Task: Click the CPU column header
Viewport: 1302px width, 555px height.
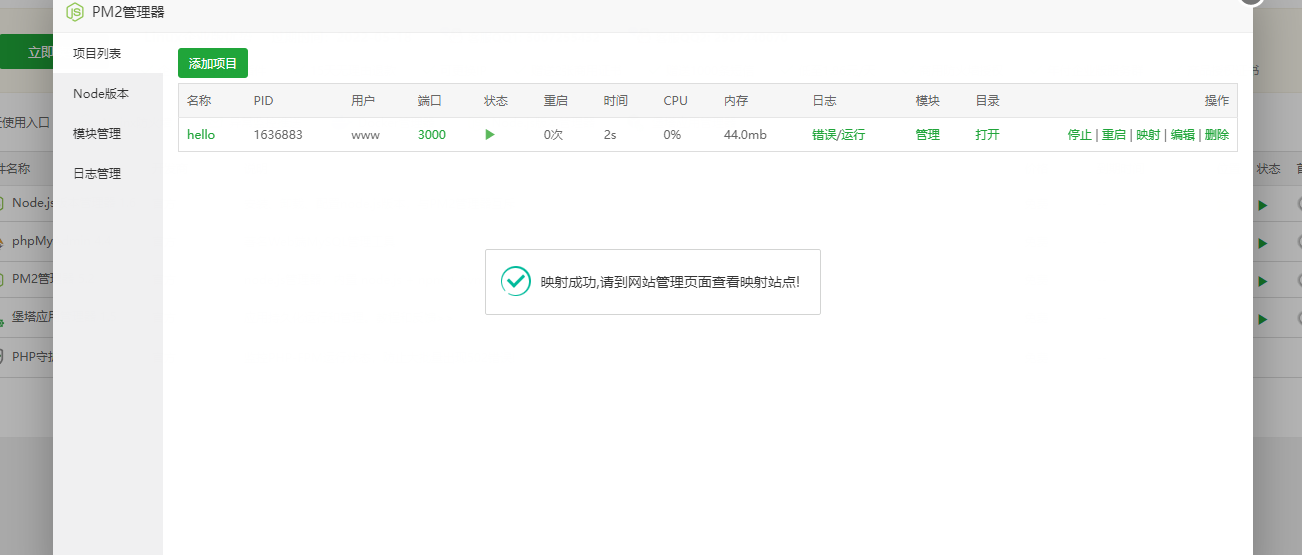Action: 676,101
